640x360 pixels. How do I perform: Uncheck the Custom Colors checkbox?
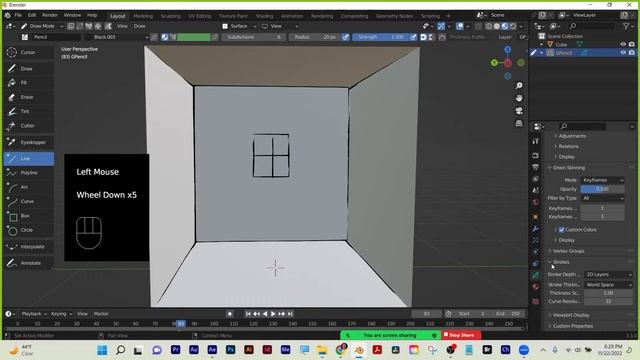pos(562,230)
